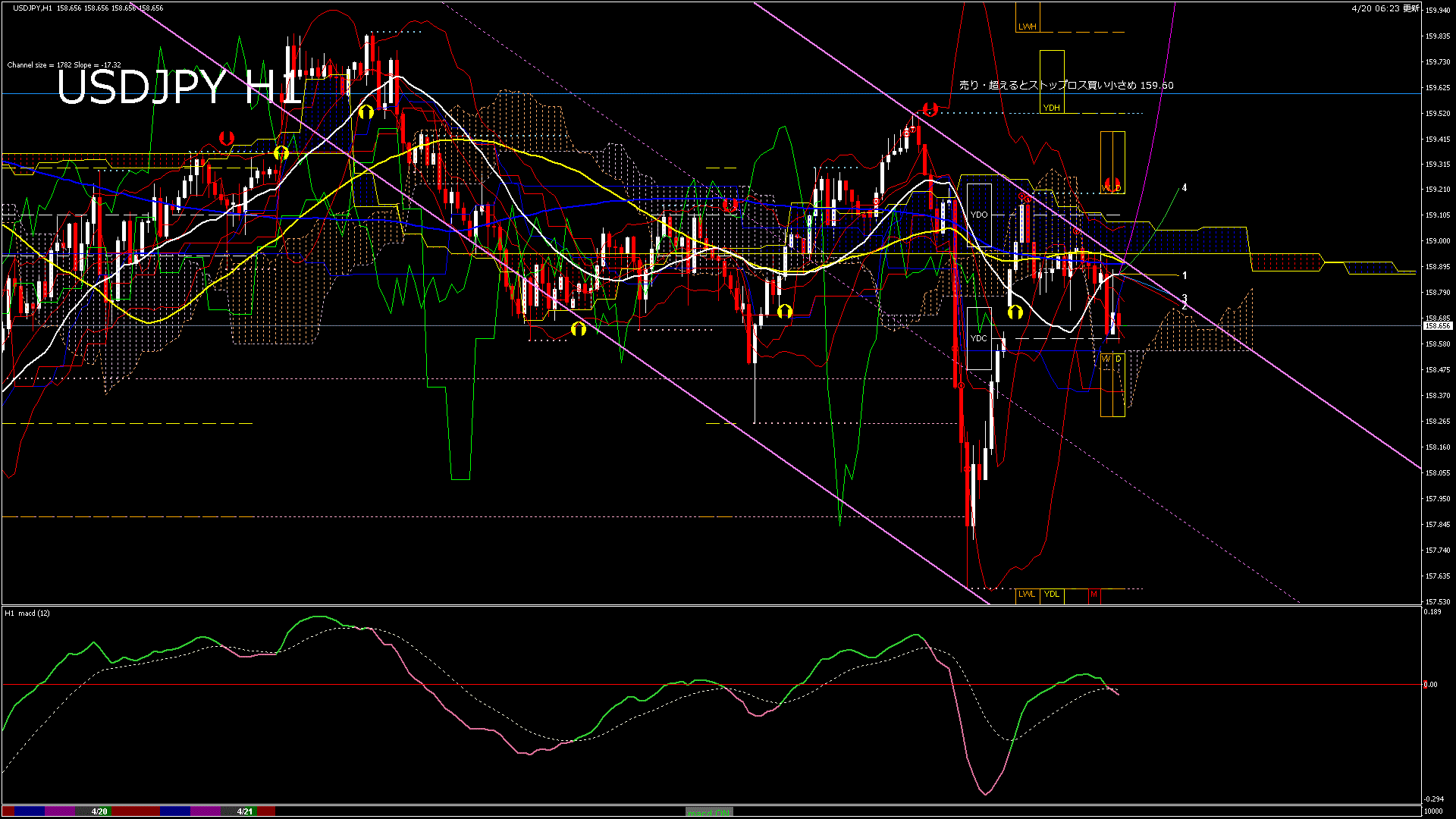This screenshot has height=819, width=1456.
Task: Click the USDJPY H1 title label
Action: [179, 86]
